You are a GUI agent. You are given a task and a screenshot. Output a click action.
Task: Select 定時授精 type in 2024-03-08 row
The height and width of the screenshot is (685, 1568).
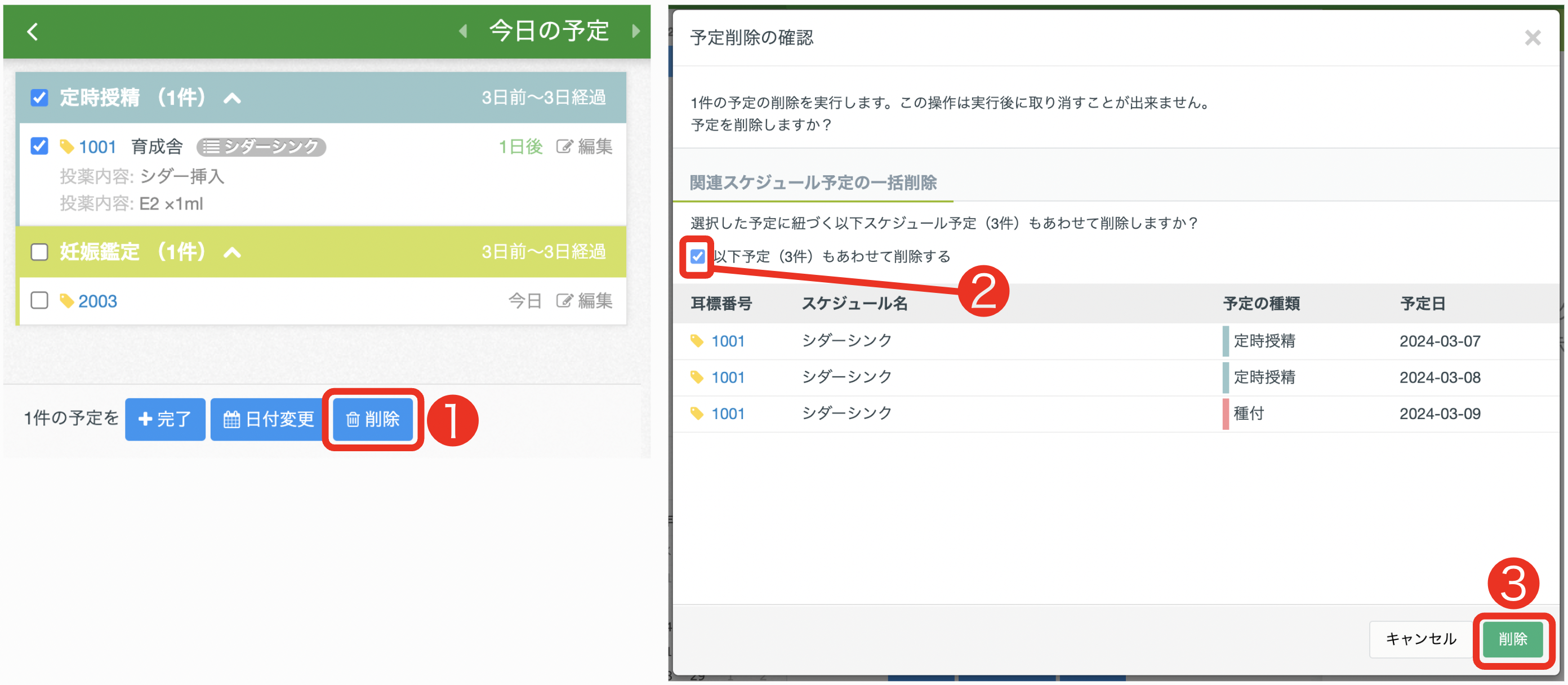(x=1264, y=377)
